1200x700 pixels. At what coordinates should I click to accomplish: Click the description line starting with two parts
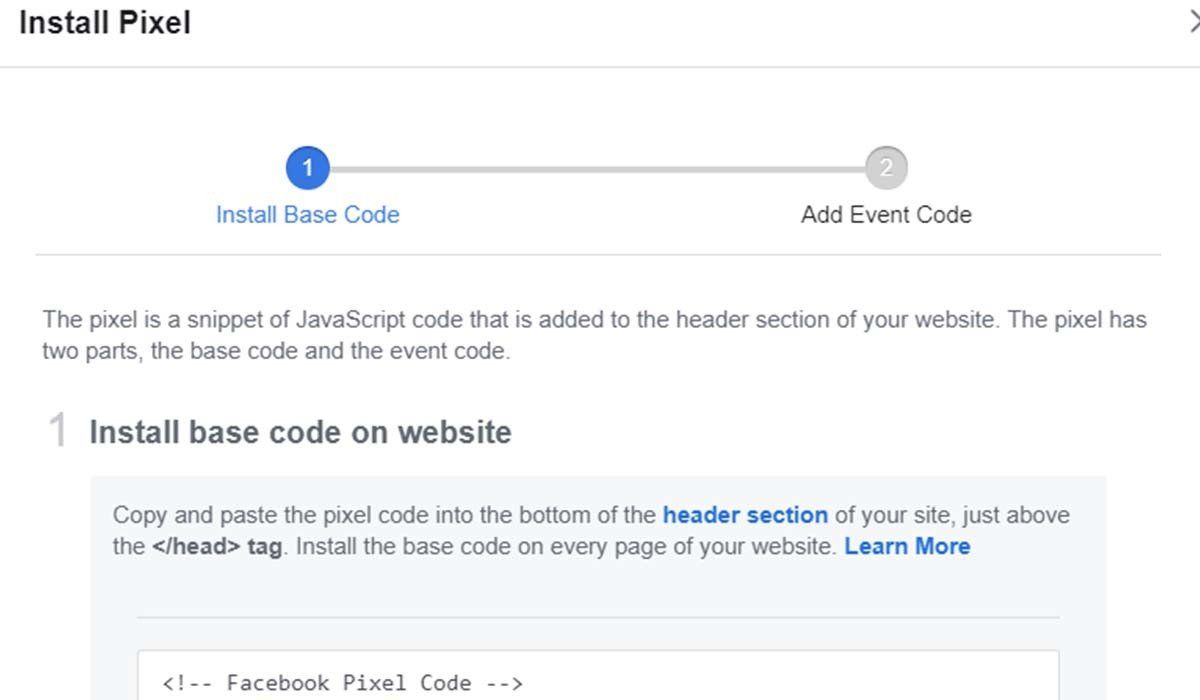275,352
